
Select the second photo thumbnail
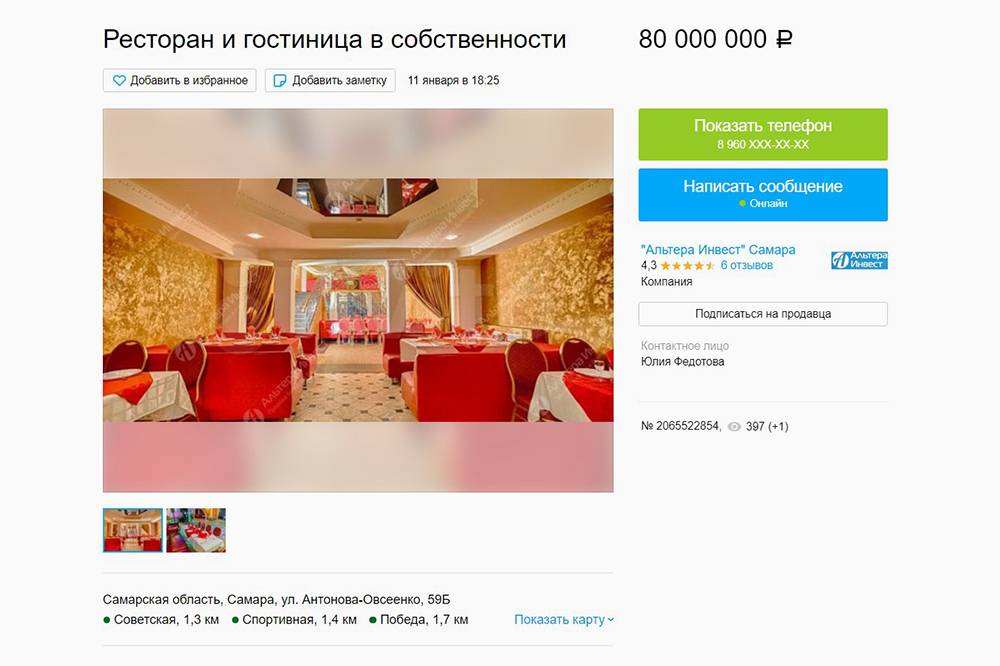196,530
